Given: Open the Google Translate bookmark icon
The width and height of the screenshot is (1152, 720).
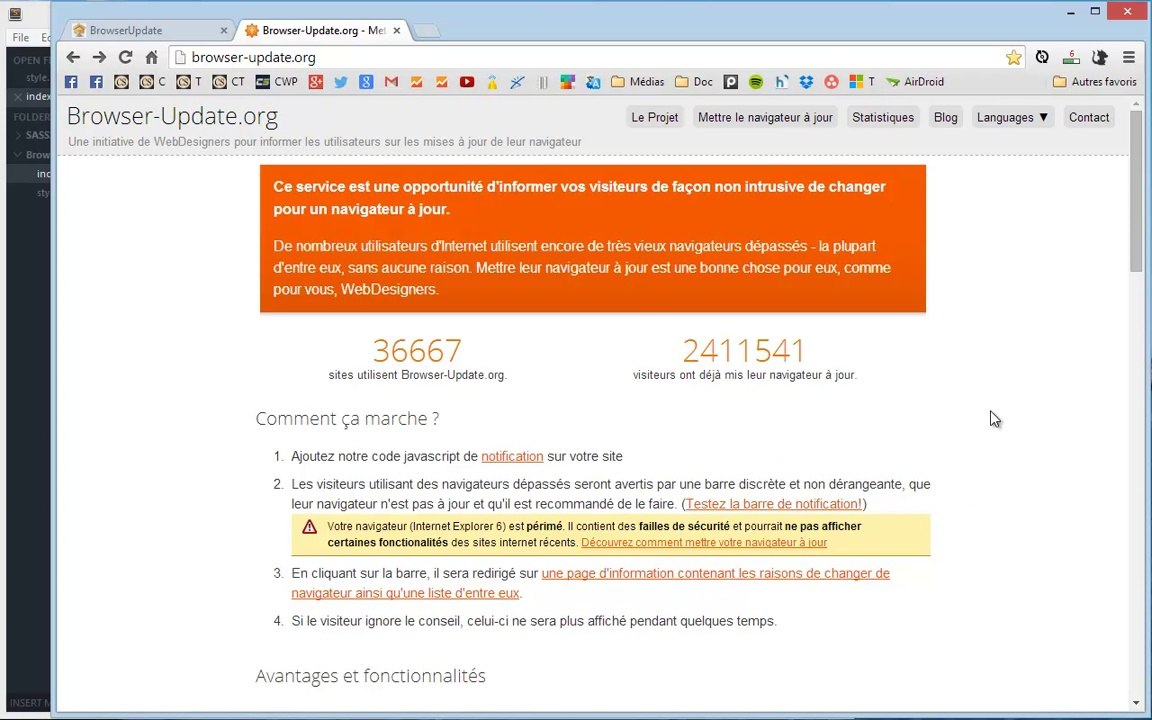Looking at the screenshot, I should coord(593,82).
